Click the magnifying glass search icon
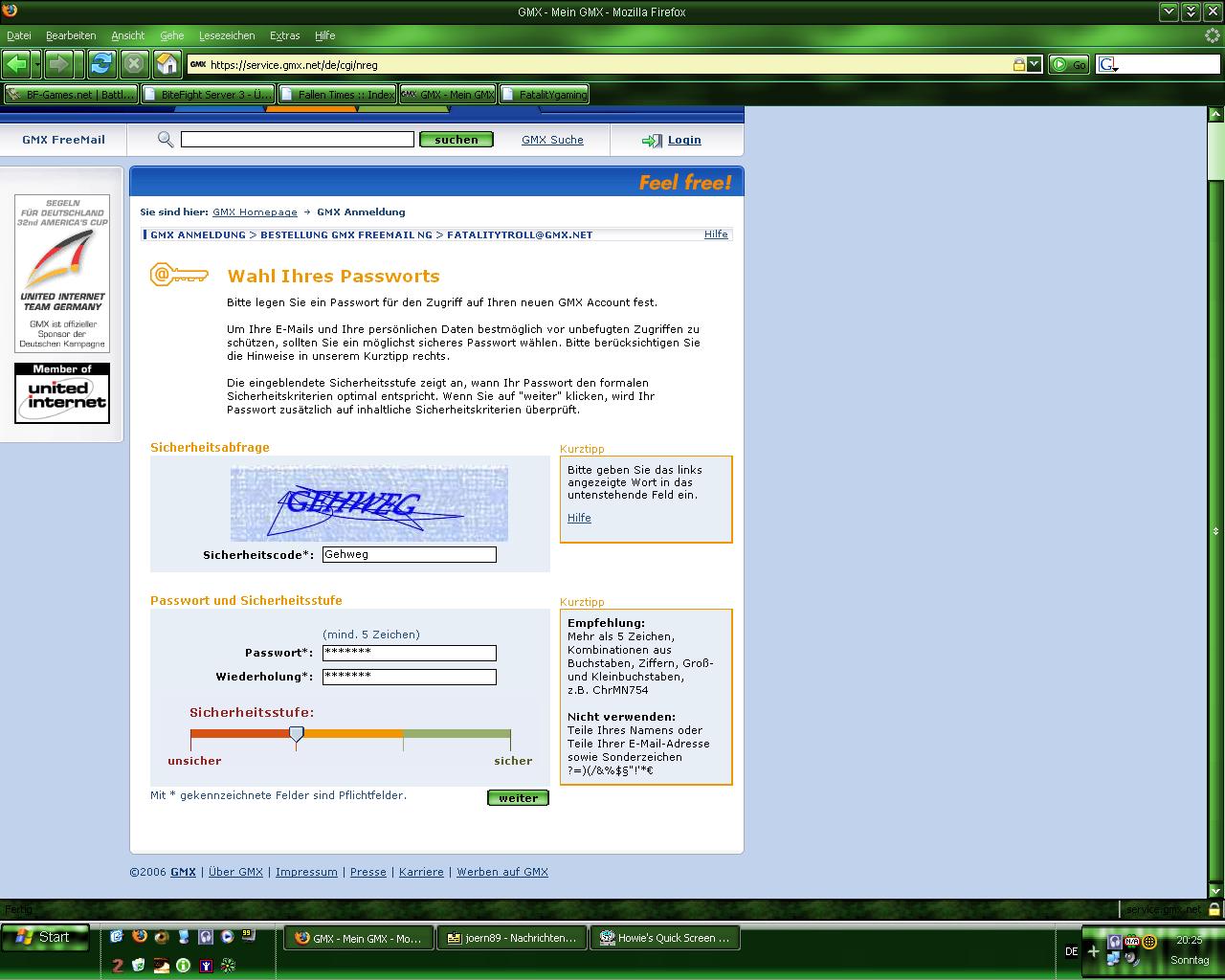 [166, 140]
